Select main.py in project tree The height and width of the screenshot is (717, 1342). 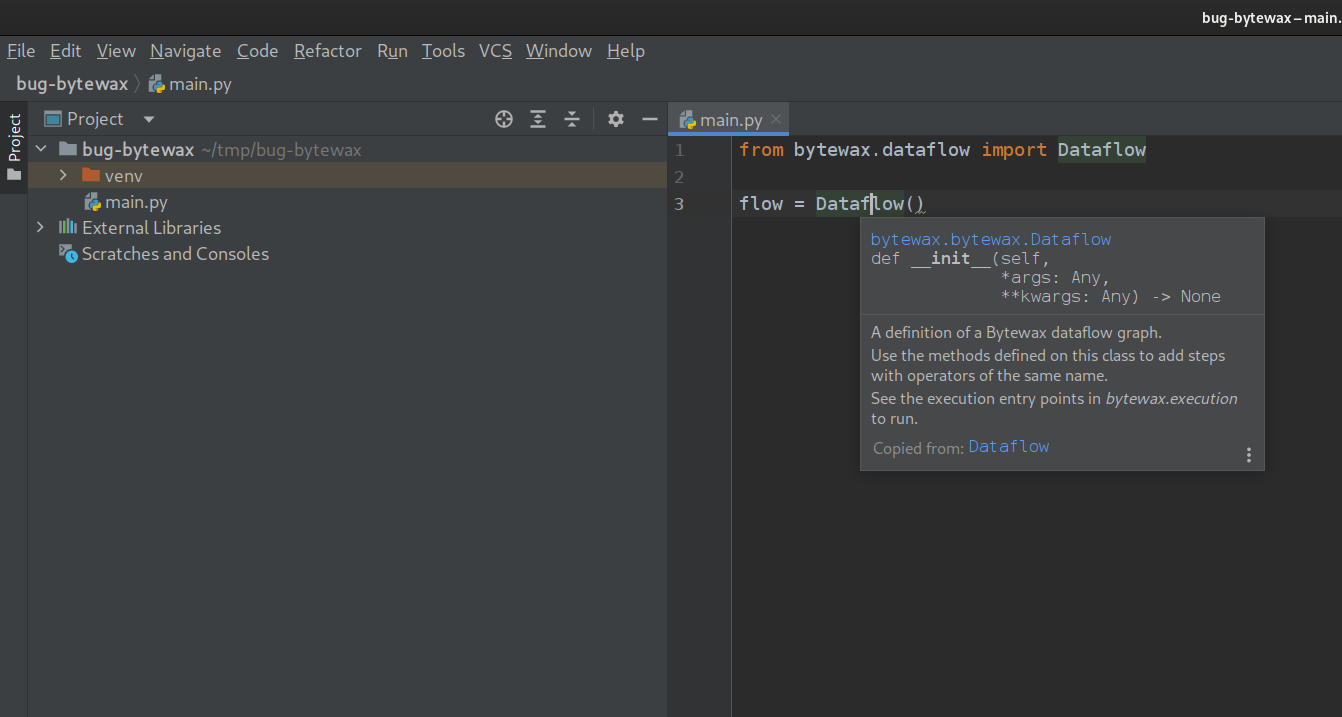point(347,202)
